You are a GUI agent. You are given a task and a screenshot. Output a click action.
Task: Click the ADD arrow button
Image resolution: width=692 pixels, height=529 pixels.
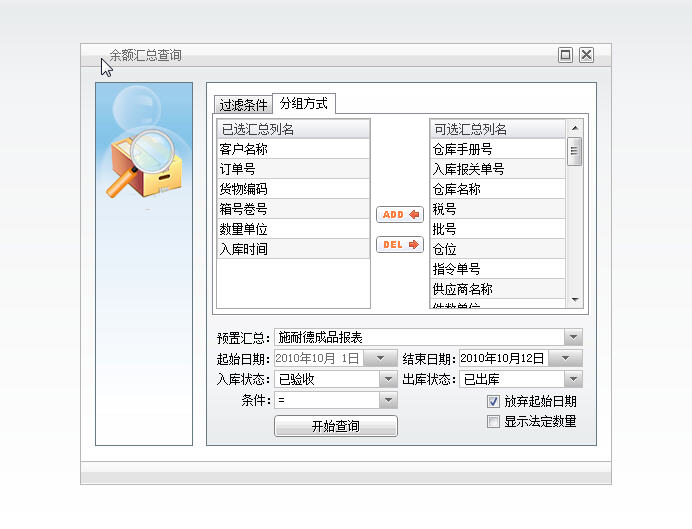point(400,215)
